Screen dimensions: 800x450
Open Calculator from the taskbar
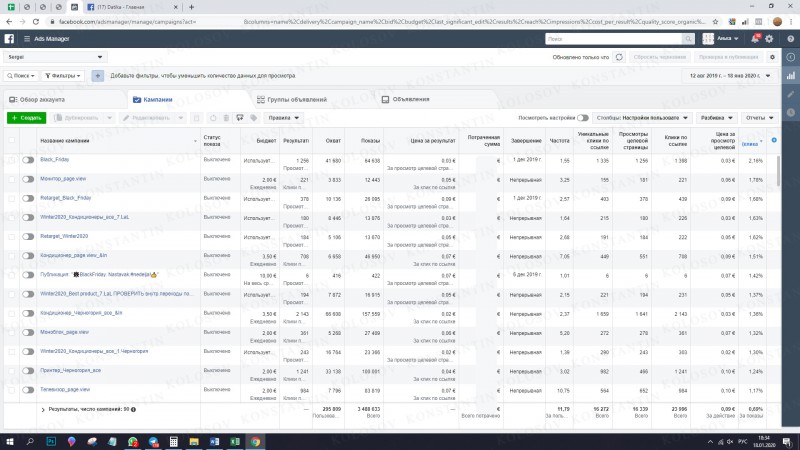(x=173, y=441)
